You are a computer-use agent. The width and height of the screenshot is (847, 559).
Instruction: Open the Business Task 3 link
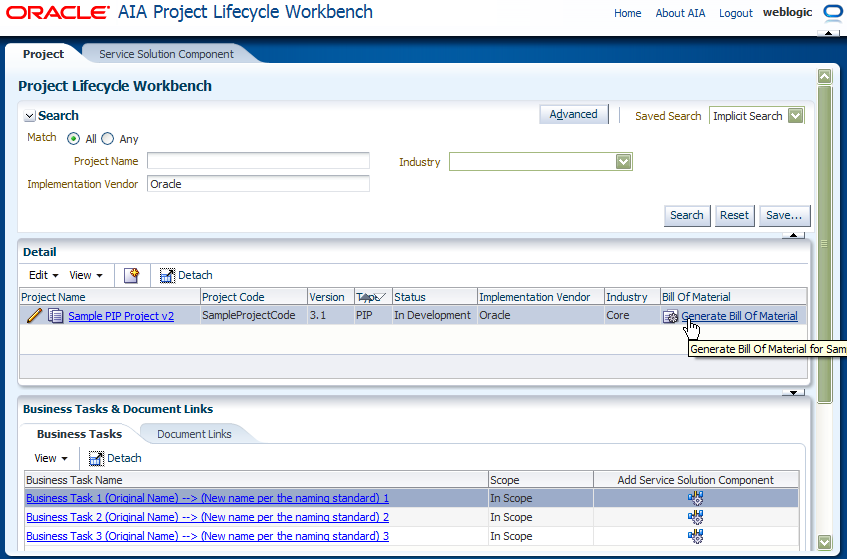(207, 536)
